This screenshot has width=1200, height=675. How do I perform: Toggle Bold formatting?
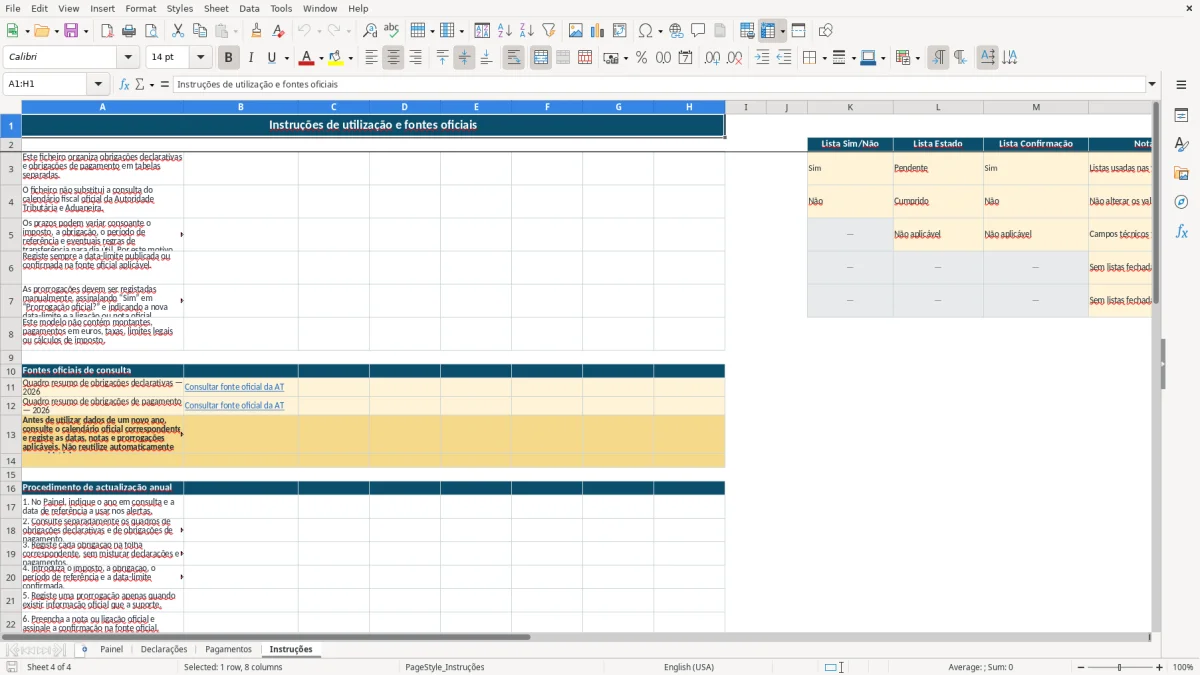tap(229, 58)
